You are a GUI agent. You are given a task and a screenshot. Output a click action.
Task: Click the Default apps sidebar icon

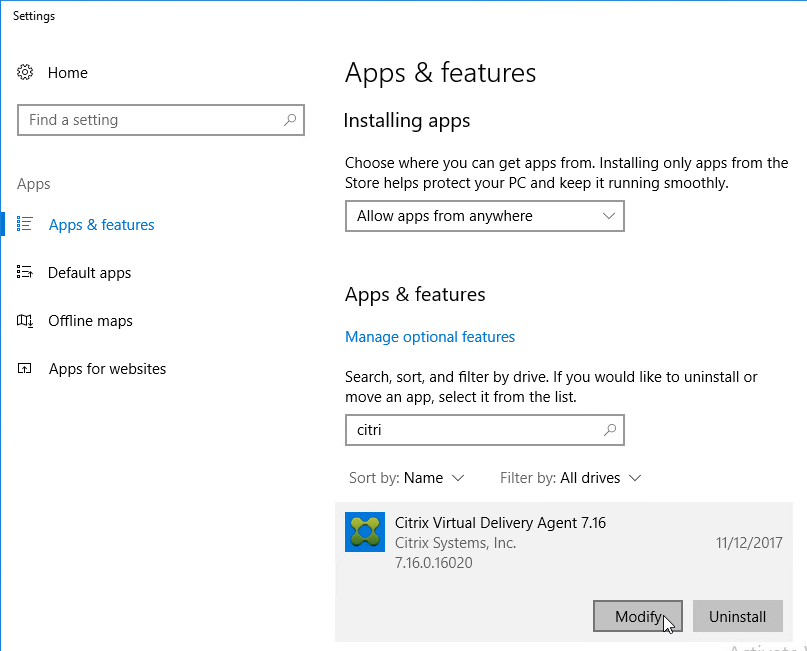point(24,272)
